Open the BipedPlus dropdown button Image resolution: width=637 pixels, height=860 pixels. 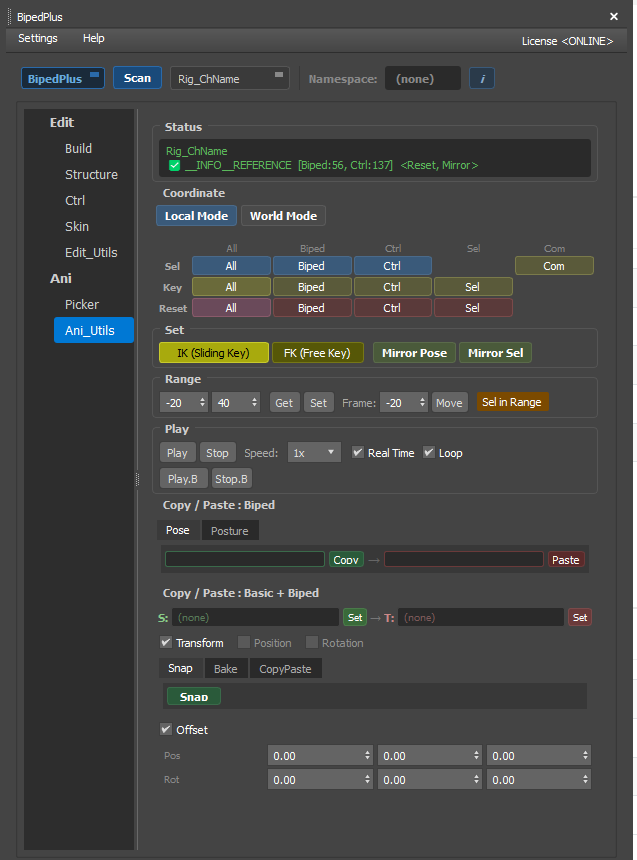[62, 78]
